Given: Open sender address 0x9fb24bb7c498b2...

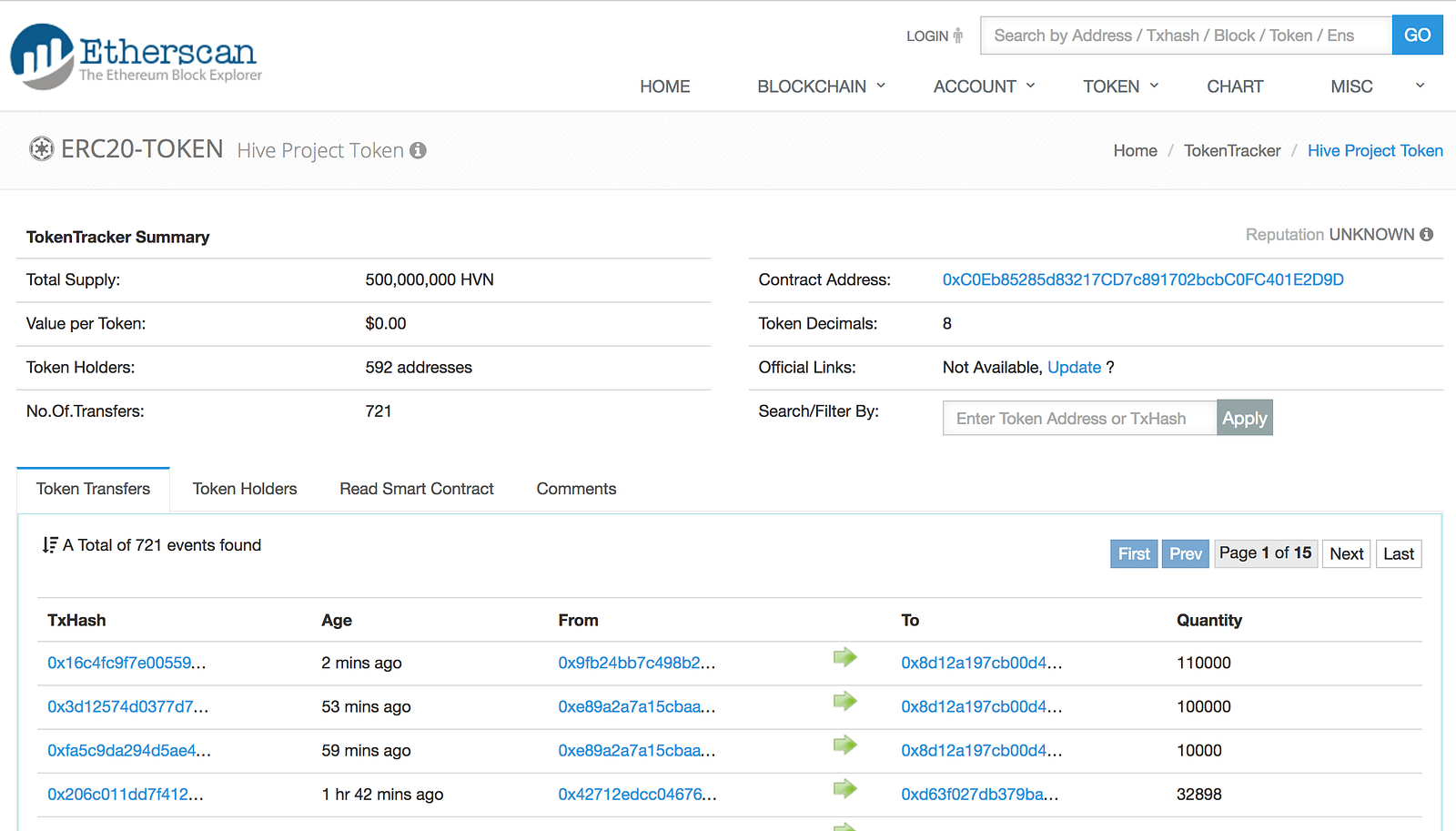Looking at the screenshot, I should (x=637, y=663).
